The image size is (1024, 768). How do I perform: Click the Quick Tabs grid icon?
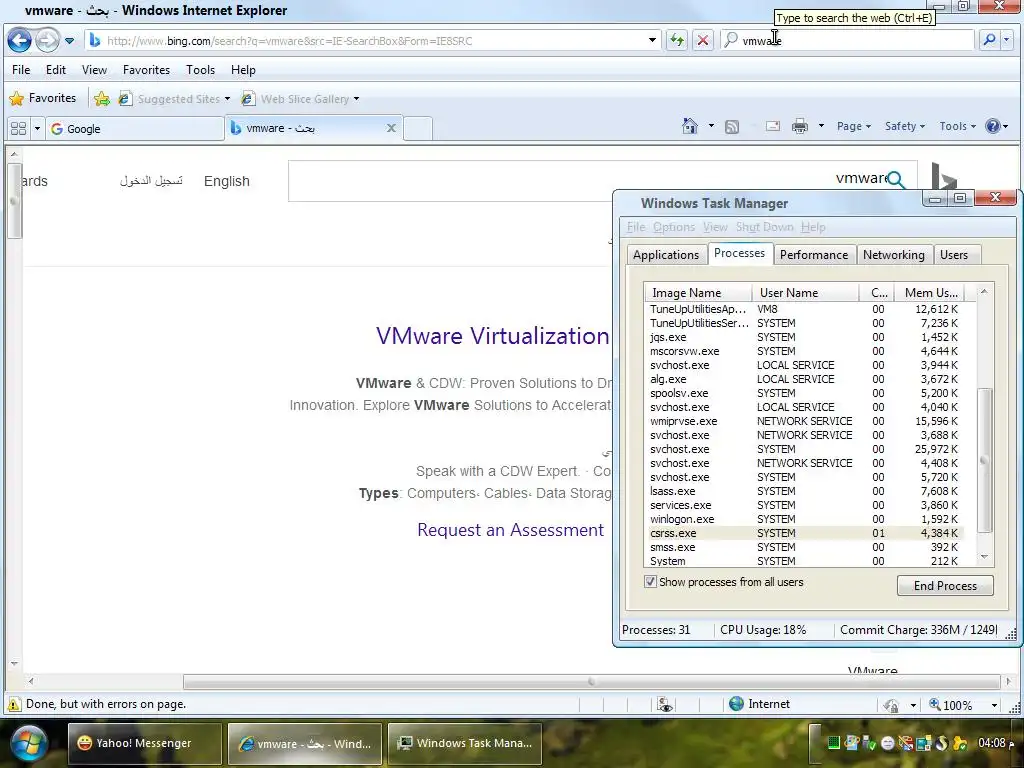tap(19, 129)
